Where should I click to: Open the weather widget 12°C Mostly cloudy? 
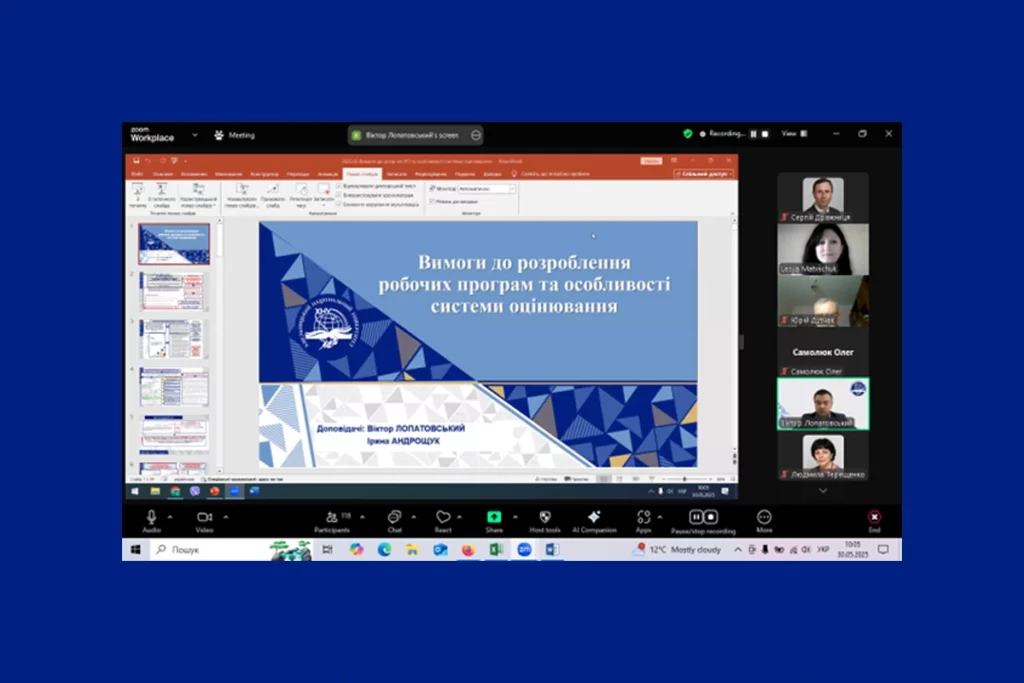point(677,550)
